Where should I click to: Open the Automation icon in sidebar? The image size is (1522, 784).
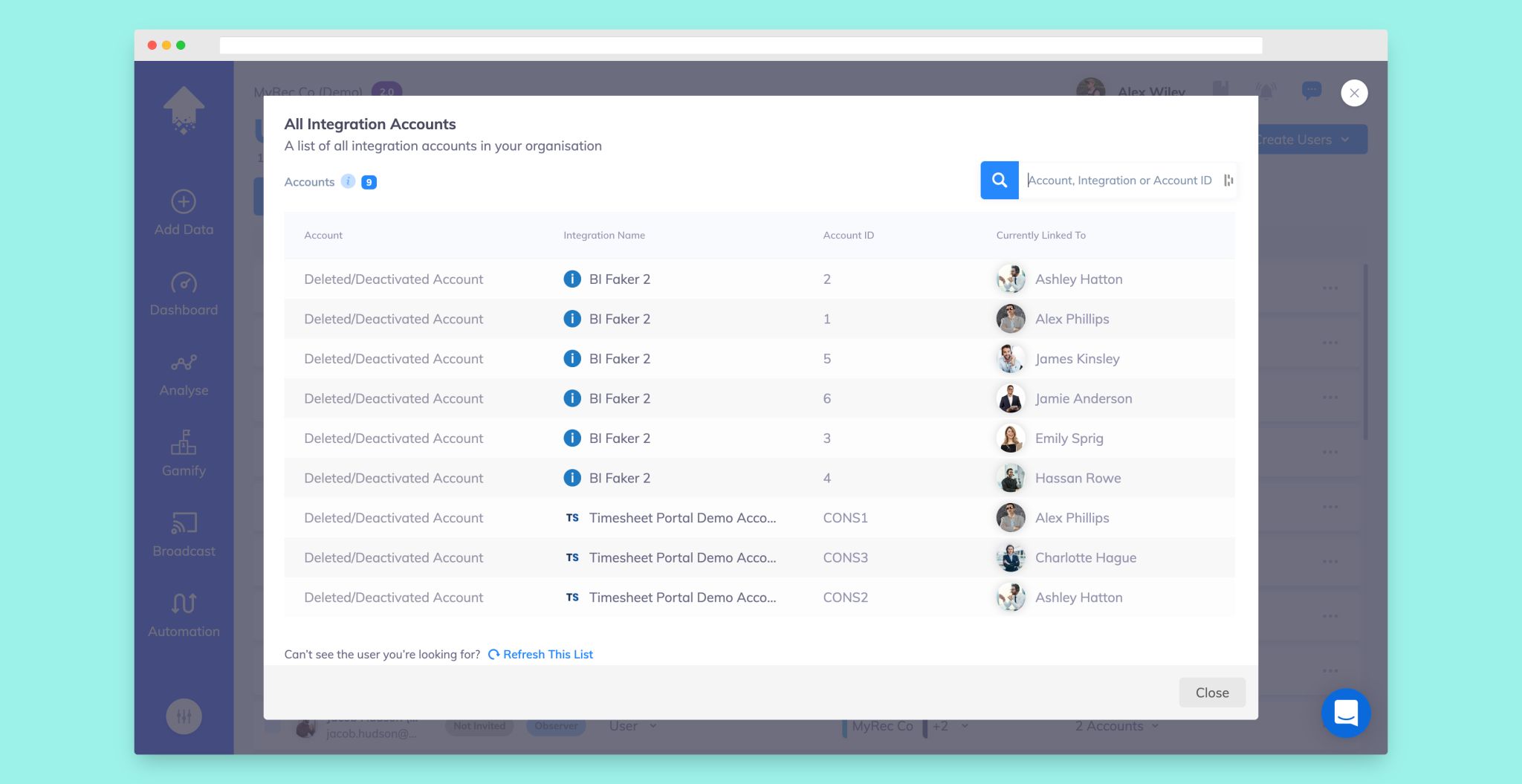(184, 603)
